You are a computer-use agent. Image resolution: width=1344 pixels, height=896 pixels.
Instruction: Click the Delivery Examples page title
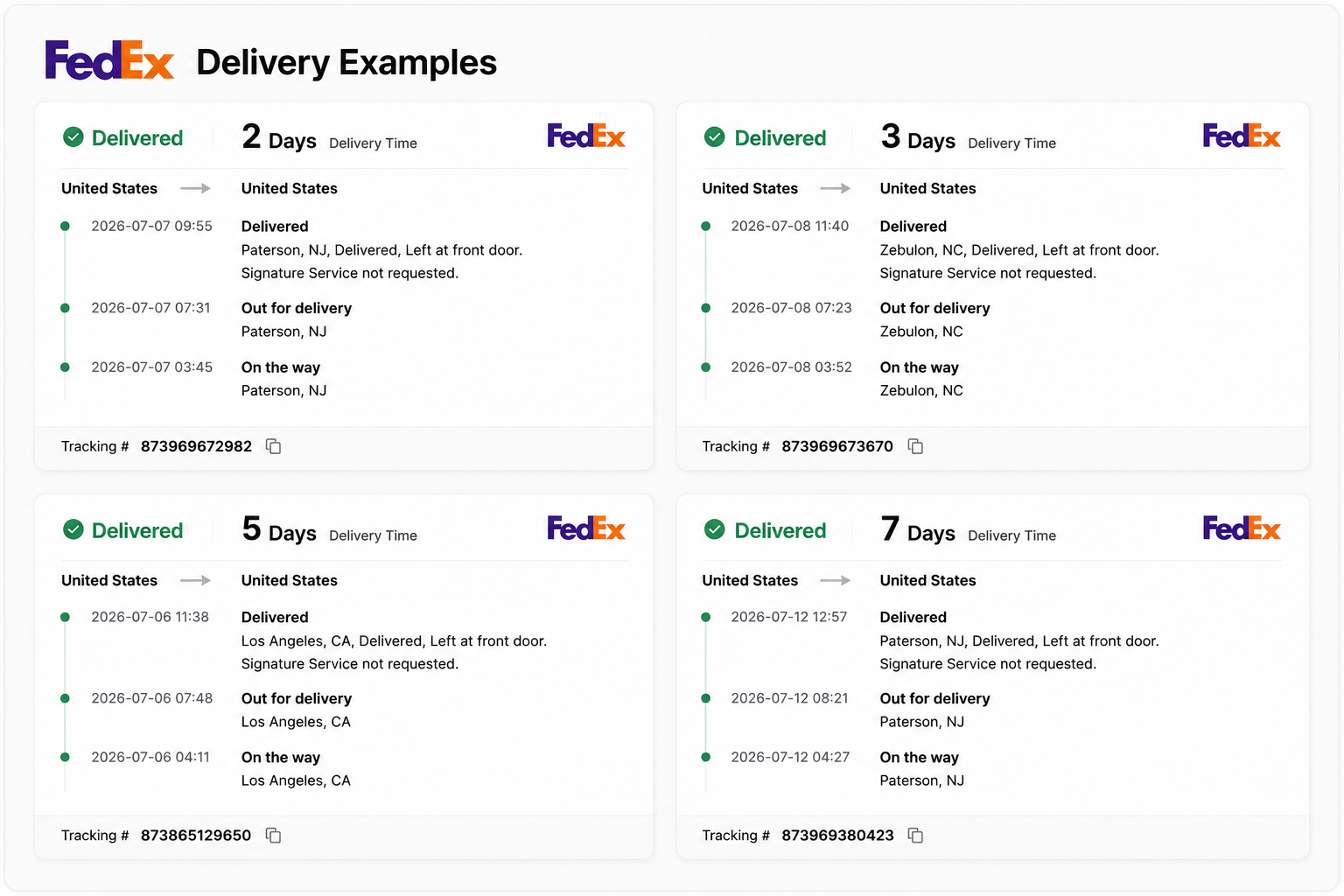pyautogui.click(x=346, y=62)
